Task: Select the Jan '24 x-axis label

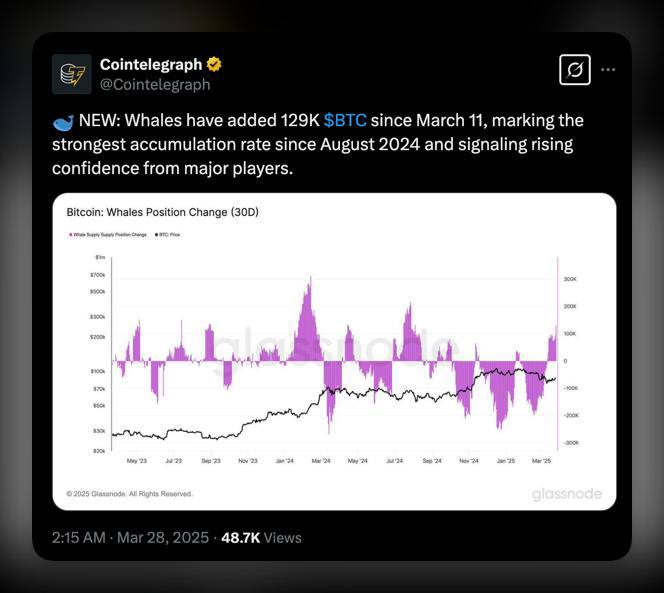Action: click(x=284, y=461)
